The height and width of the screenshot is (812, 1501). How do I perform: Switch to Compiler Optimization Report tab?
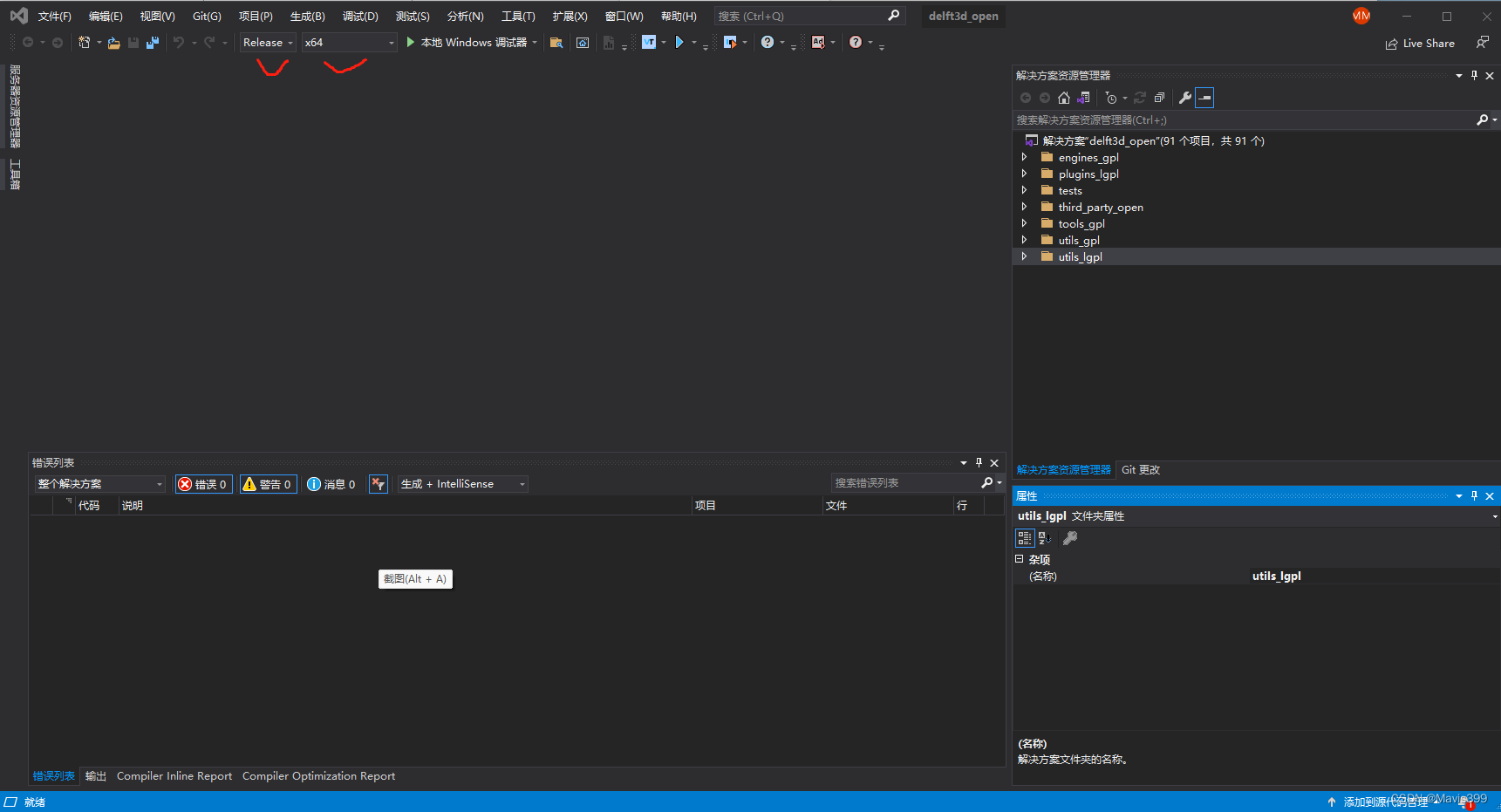point(318,776)
